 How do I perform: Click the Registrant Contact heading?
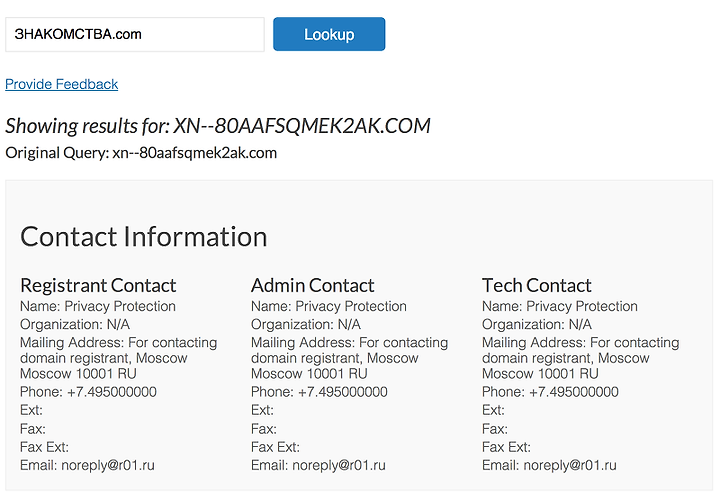pos(98,286)
